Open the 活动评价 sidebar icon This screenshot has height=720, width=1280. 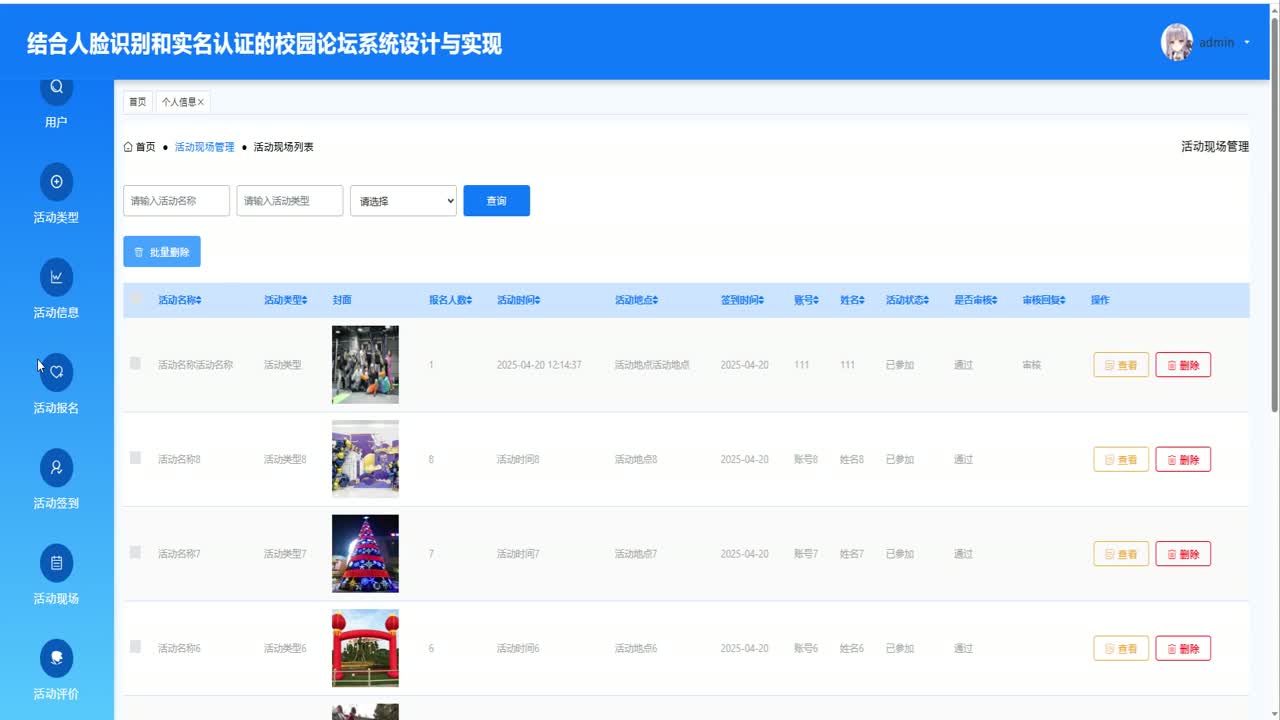pyautogui.click(x=56, y=657)
